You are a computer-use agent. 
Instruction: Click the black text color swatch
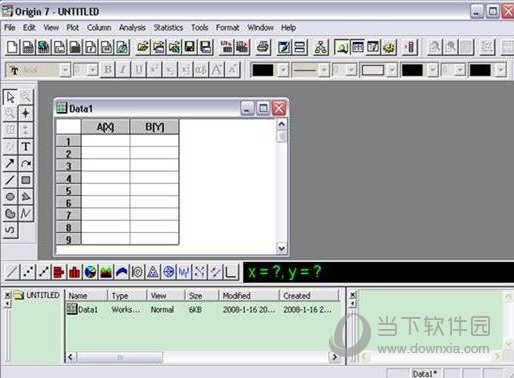coord(263,70)
